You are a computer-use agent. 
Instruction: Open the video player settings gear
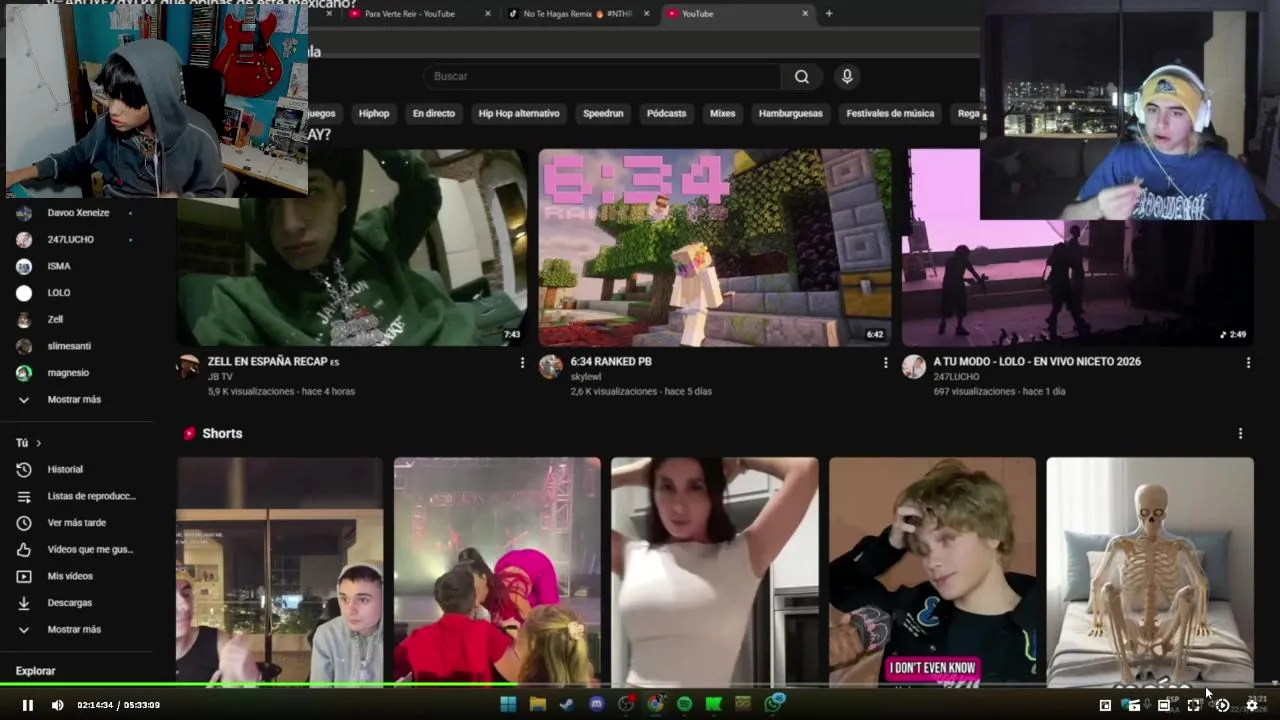(1251, 705)
